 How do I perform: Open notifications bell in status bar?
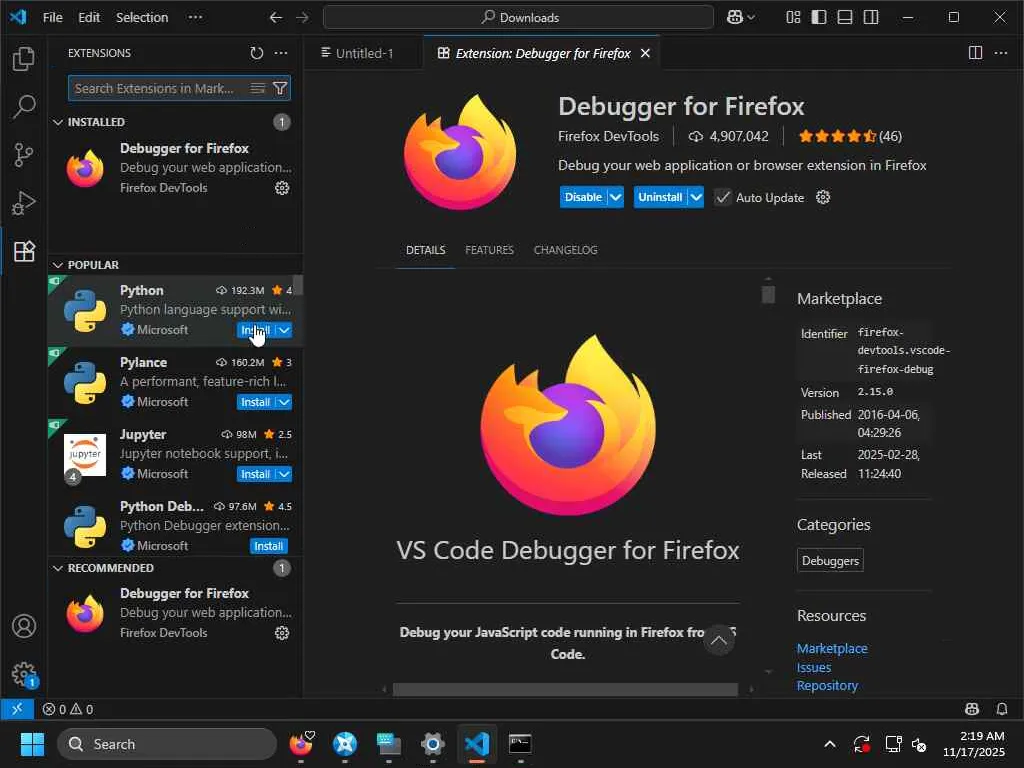pyautogui.click(x=1002, y=709)
